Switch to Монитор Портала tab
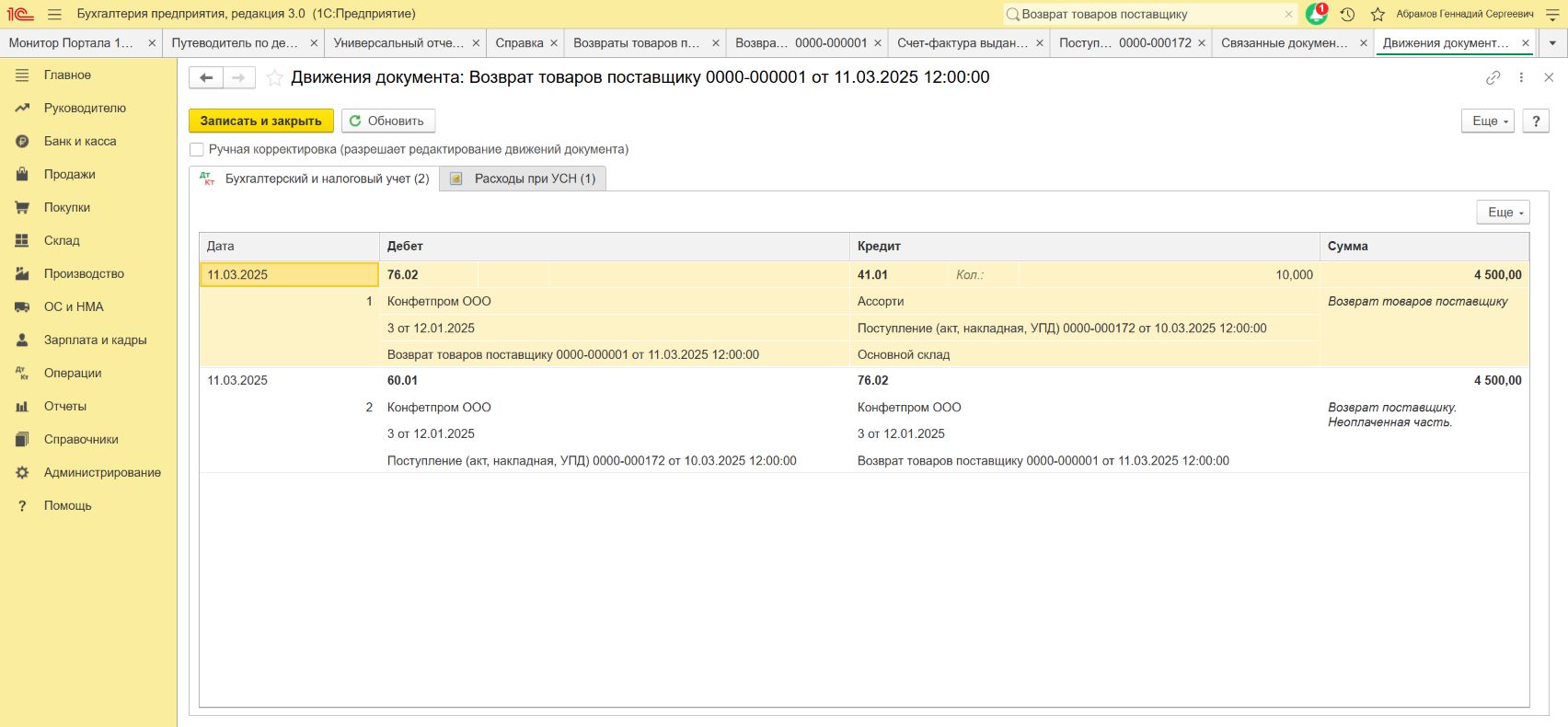This screenshot has height=727, width=1568. tap(81, 43)
